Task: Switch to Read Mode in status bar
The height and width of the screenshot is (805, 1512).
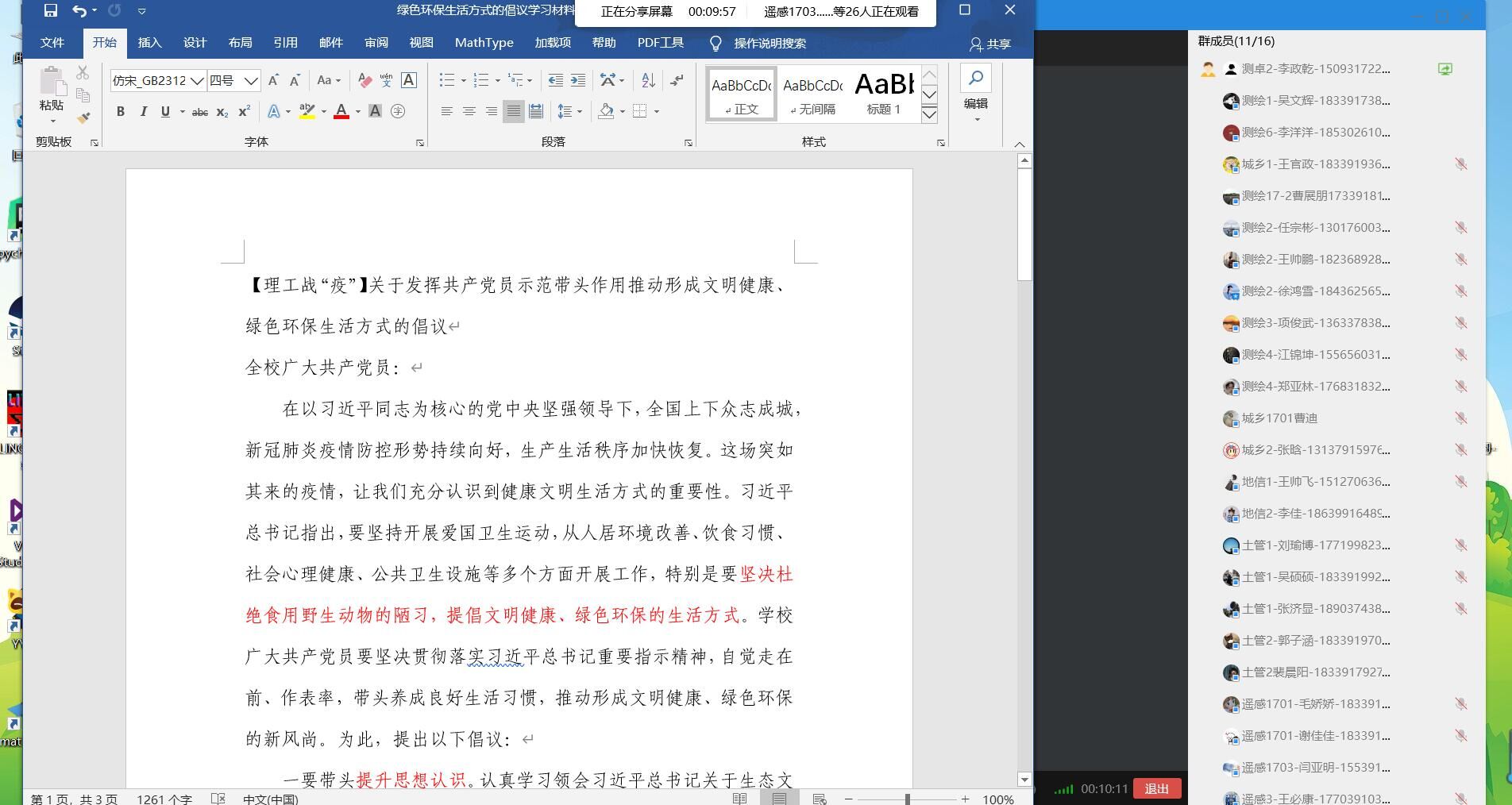Action: [x=739, y=799]
